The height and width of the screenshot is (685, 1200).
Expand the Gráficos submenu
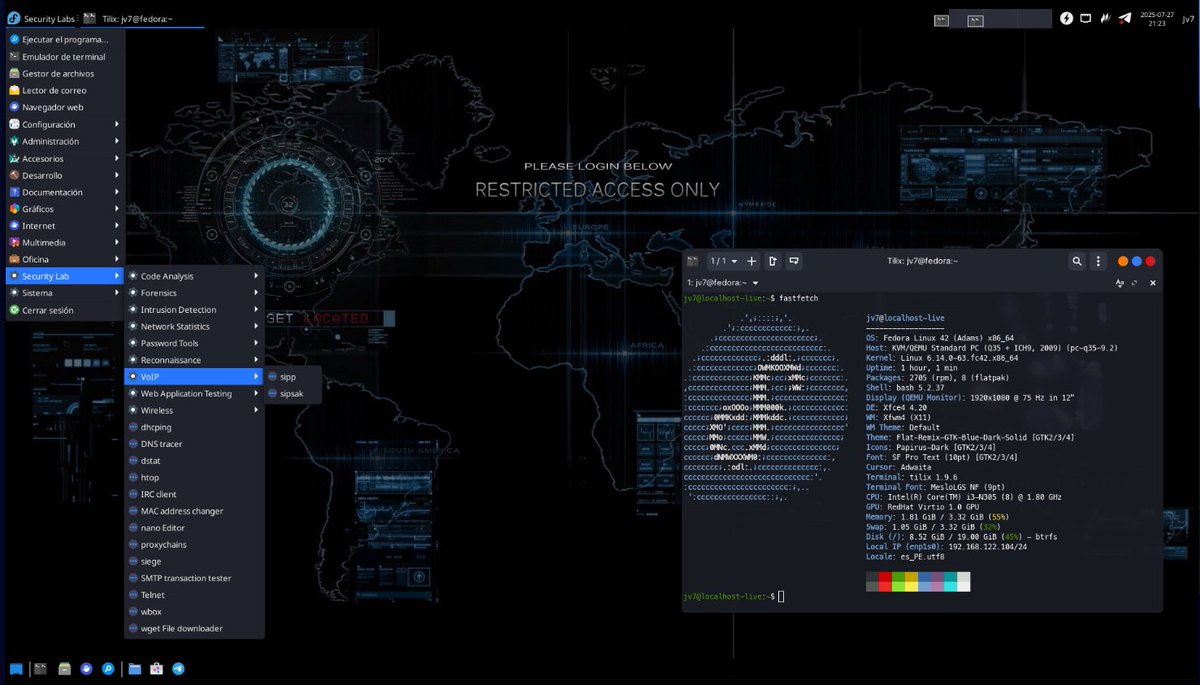tap(65, 209)
